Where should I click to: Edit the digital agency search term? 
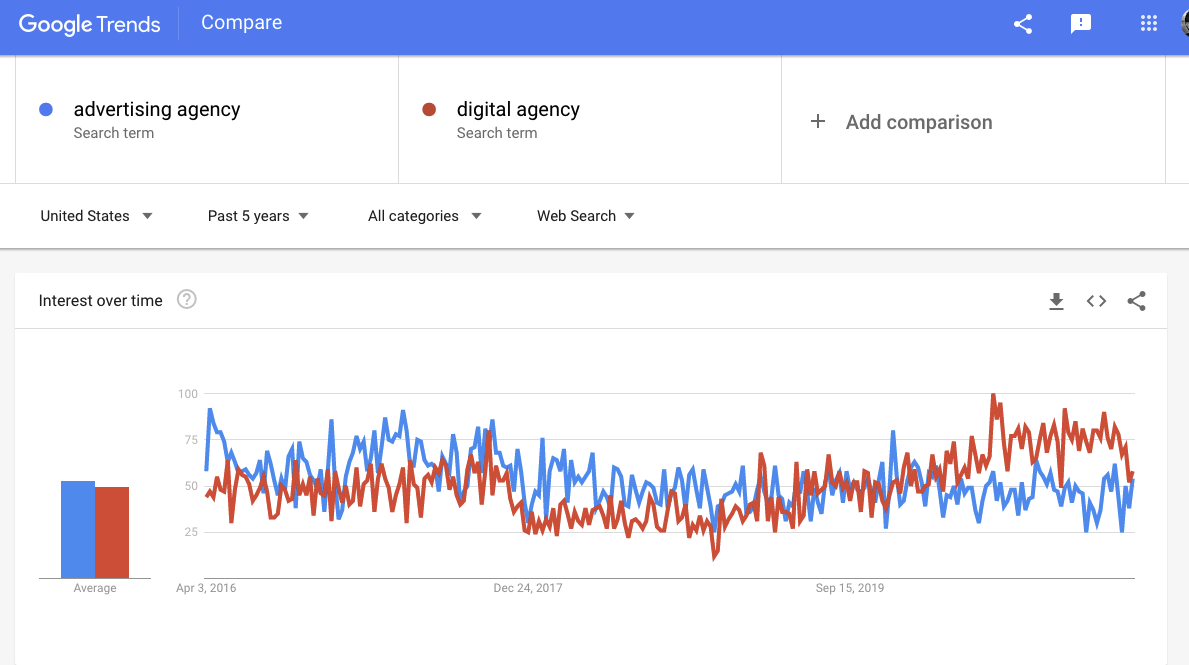pyautogui.click(x=518, y=110)
